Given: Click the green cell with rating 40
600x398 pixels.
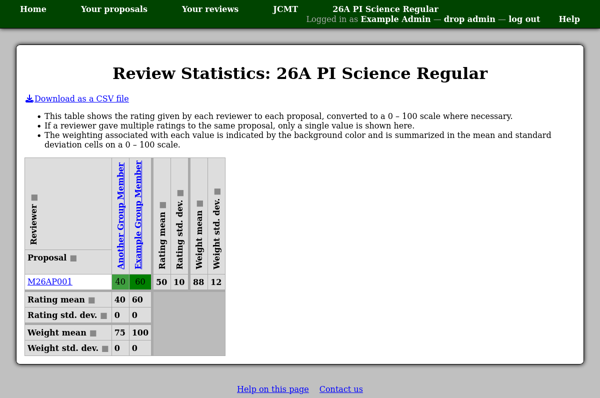Looking at the screenshot, I should click(x=120, y=282).
